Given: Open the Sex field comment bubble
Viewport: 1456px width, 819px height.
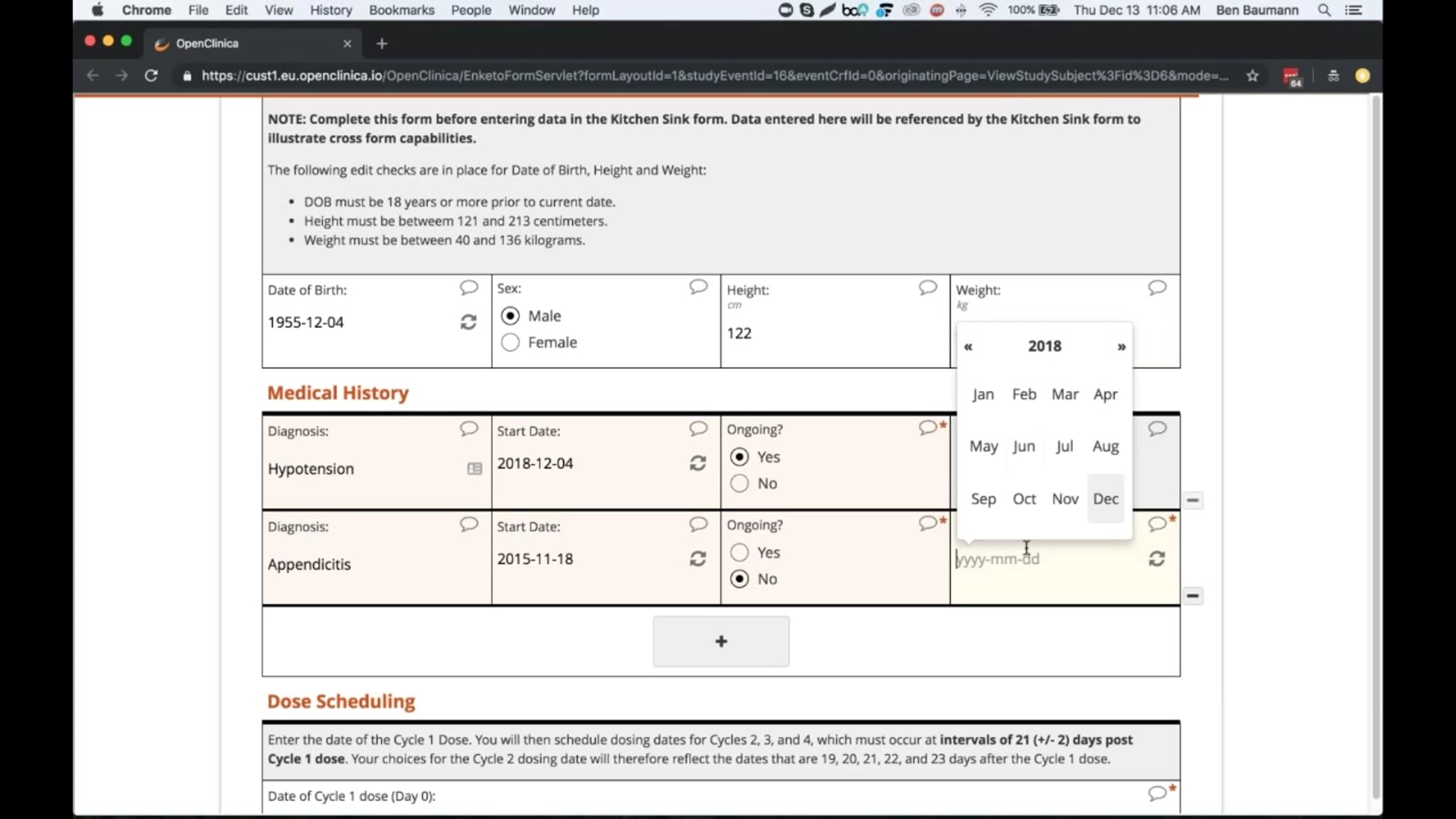Looking at the screenshot, I should click(x=698, y=286).
